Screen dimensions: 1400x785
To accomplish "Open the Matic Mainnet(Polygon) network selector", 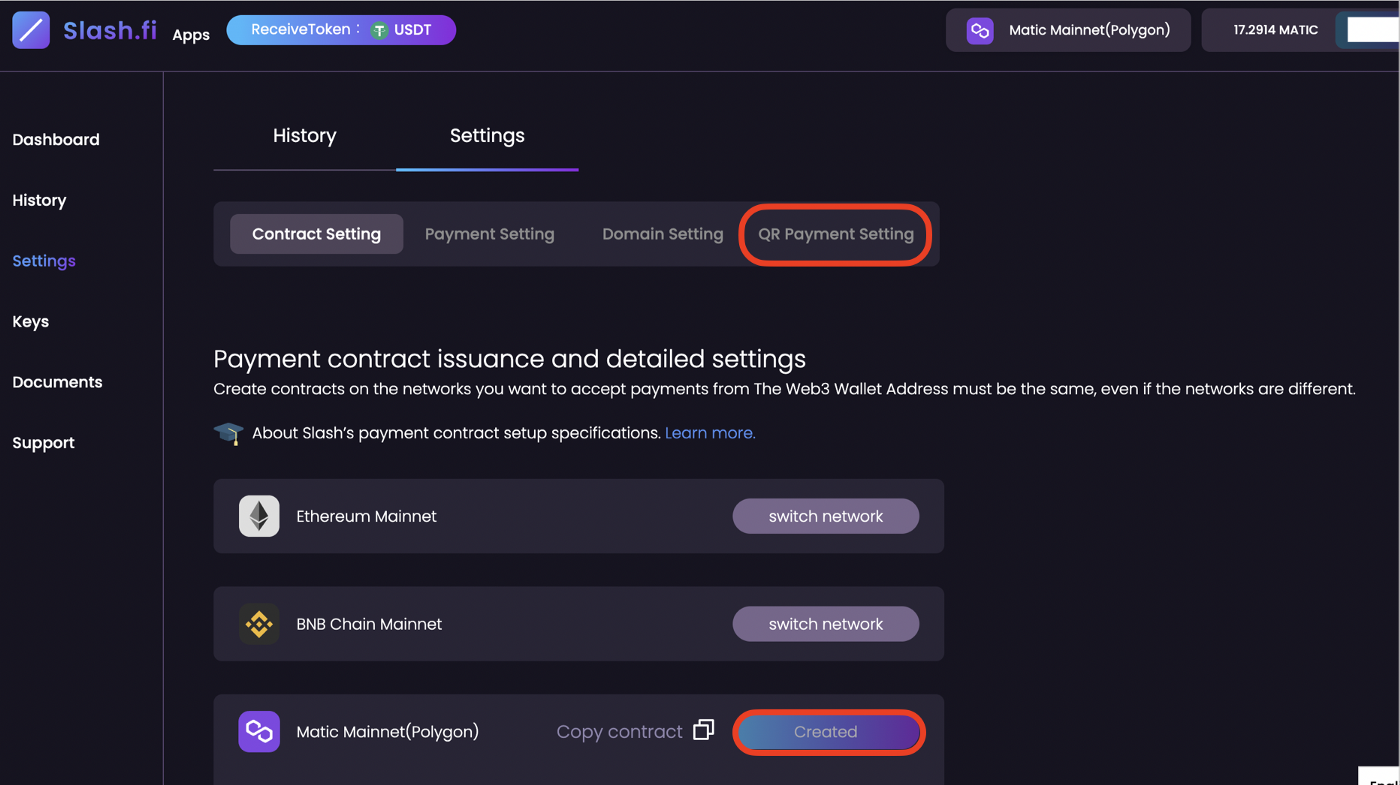I will pyautogui.click(x=1068, y=30).
